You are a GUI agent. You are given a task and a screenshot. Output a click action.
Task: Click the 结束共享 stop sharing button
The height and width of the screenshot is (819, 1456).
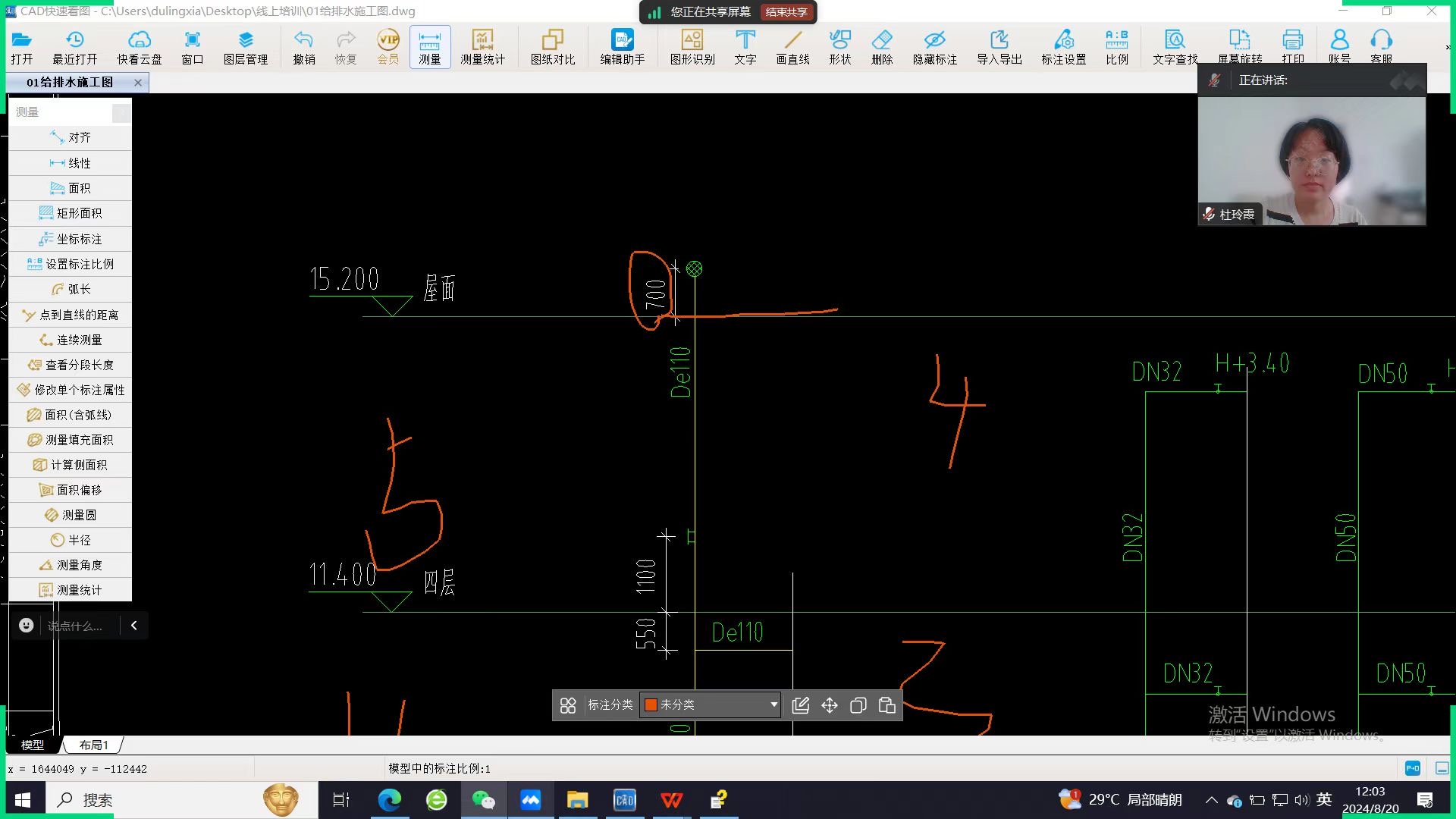786,12
